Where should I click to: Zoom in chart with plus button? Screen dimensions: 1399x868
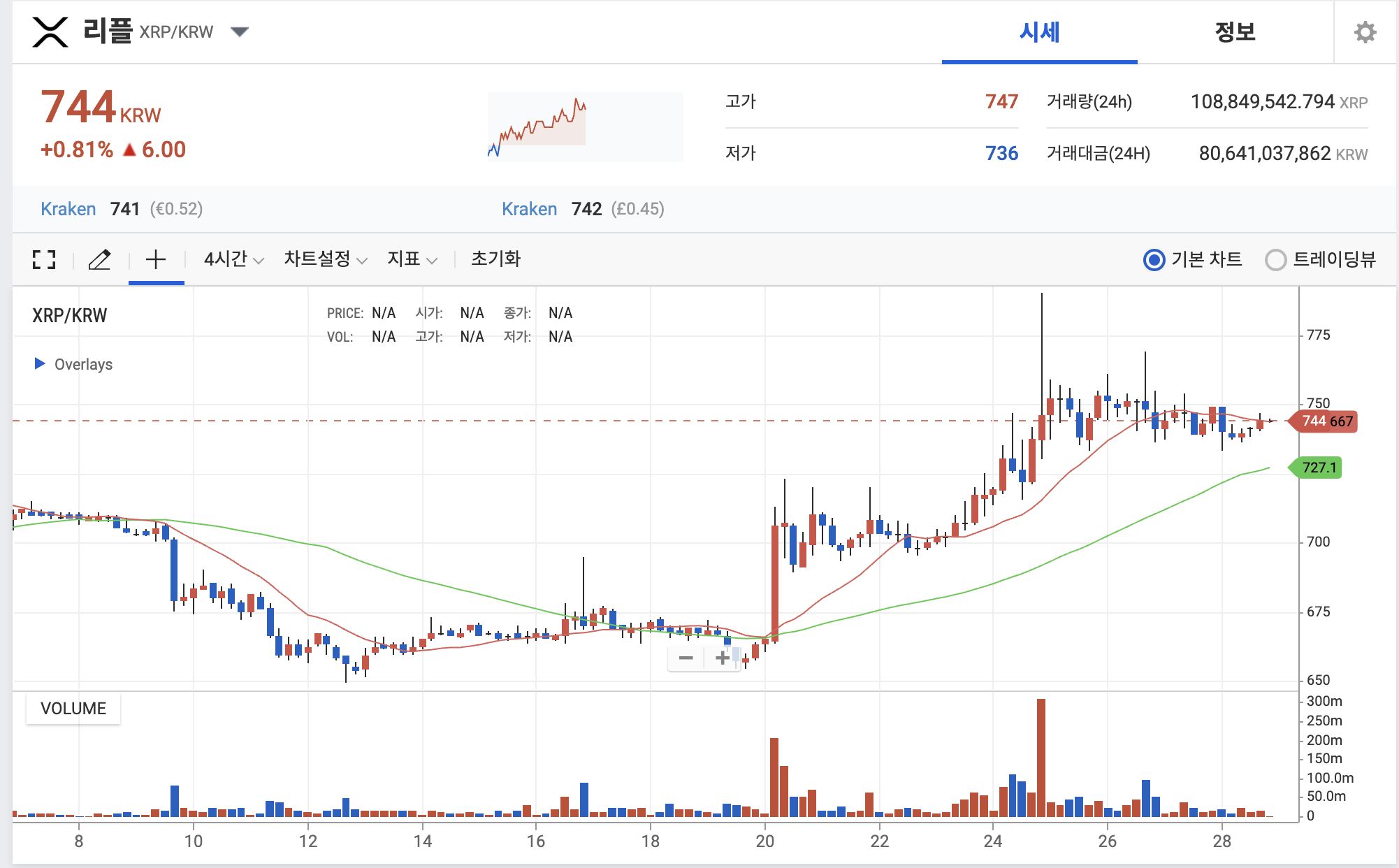[722, 658]
